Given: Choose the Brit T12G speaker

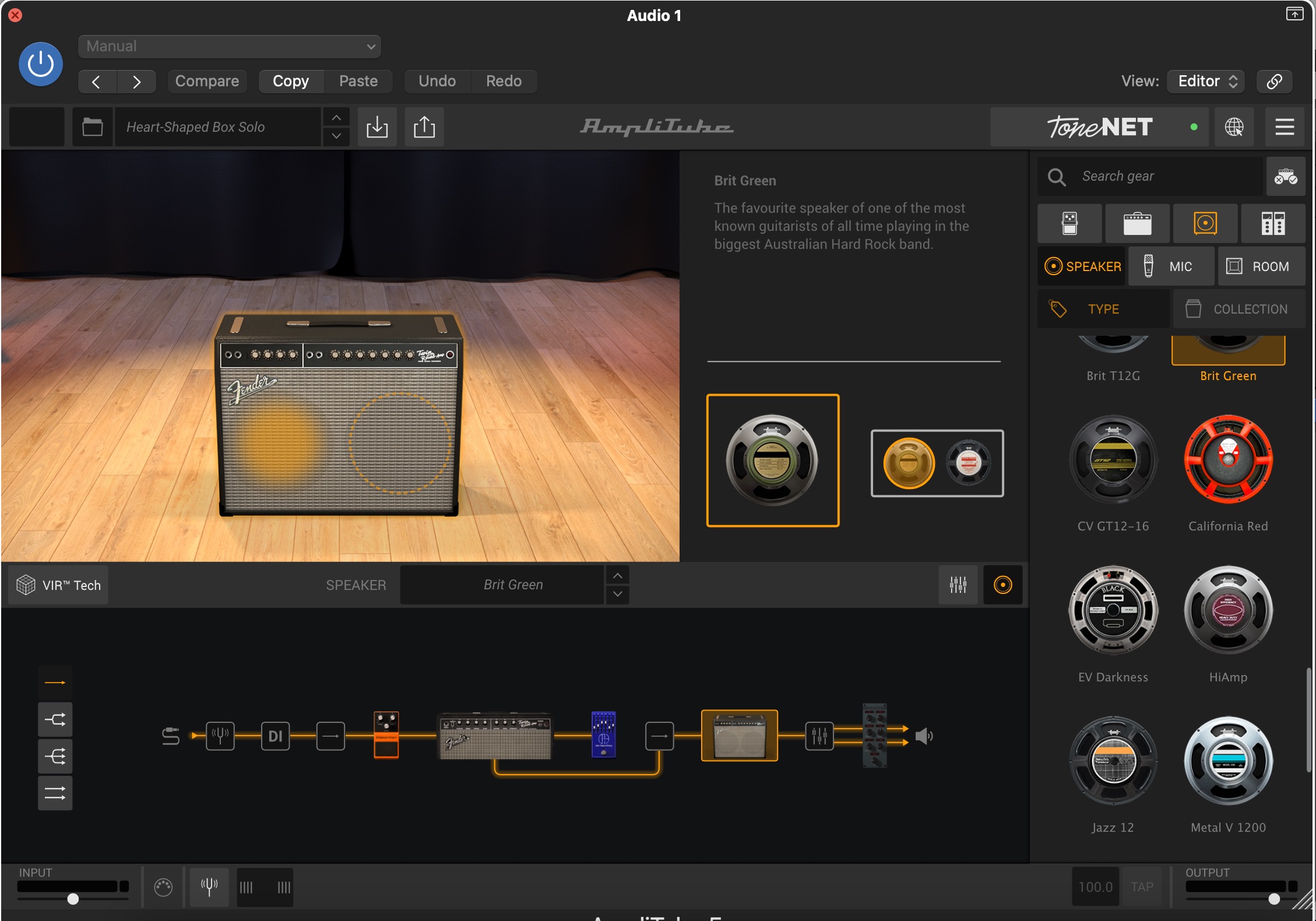Looking at the screenshot, I should pos(1113,358).
